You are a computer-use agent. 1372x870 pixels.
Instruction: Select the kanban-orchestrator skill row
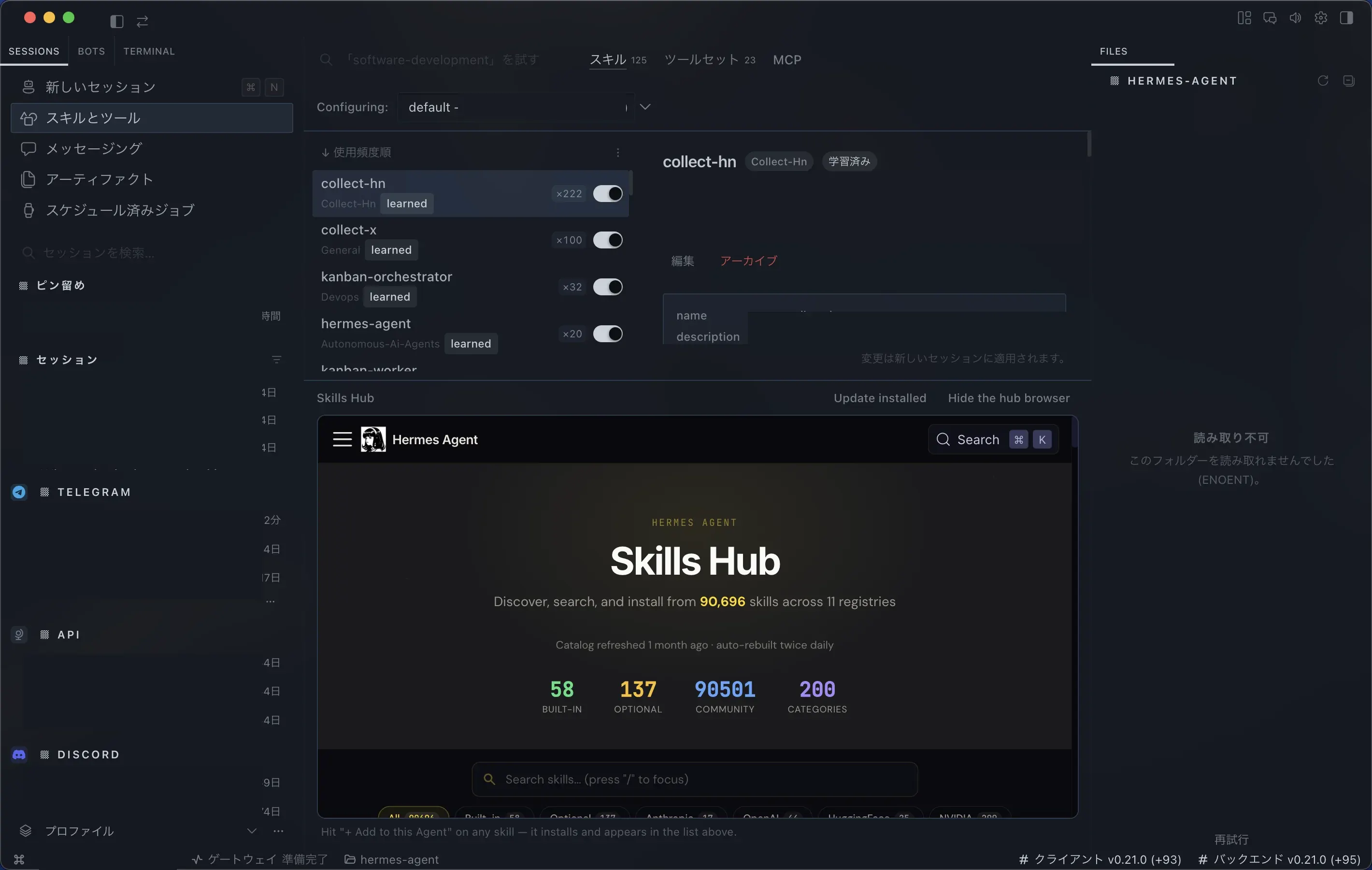click(x=471, y=287)
